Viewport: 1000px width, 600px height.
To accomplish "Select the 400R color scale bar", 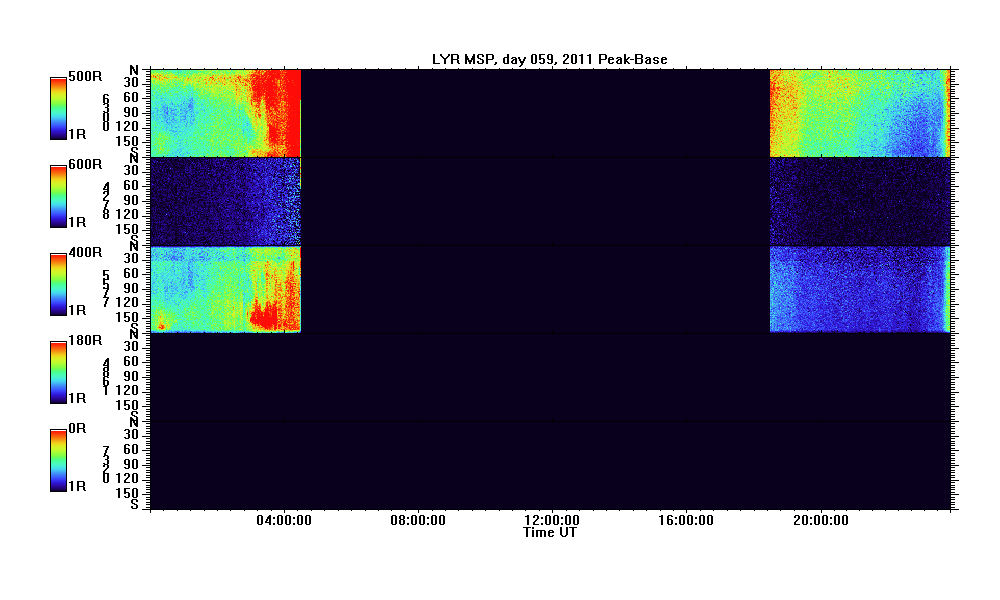I will click(x=58, y=284).
